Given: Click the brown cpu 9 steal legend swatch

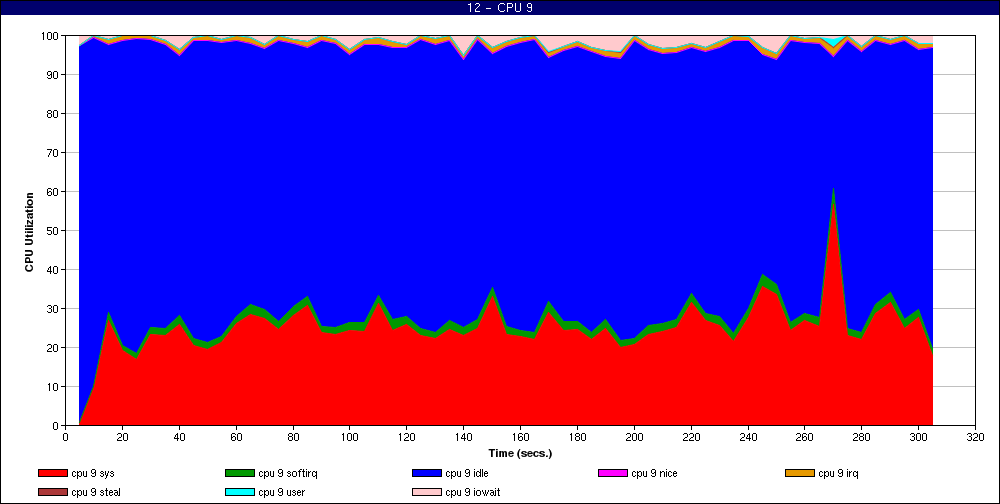Looking at the screenshot, I should coord(52,493).
